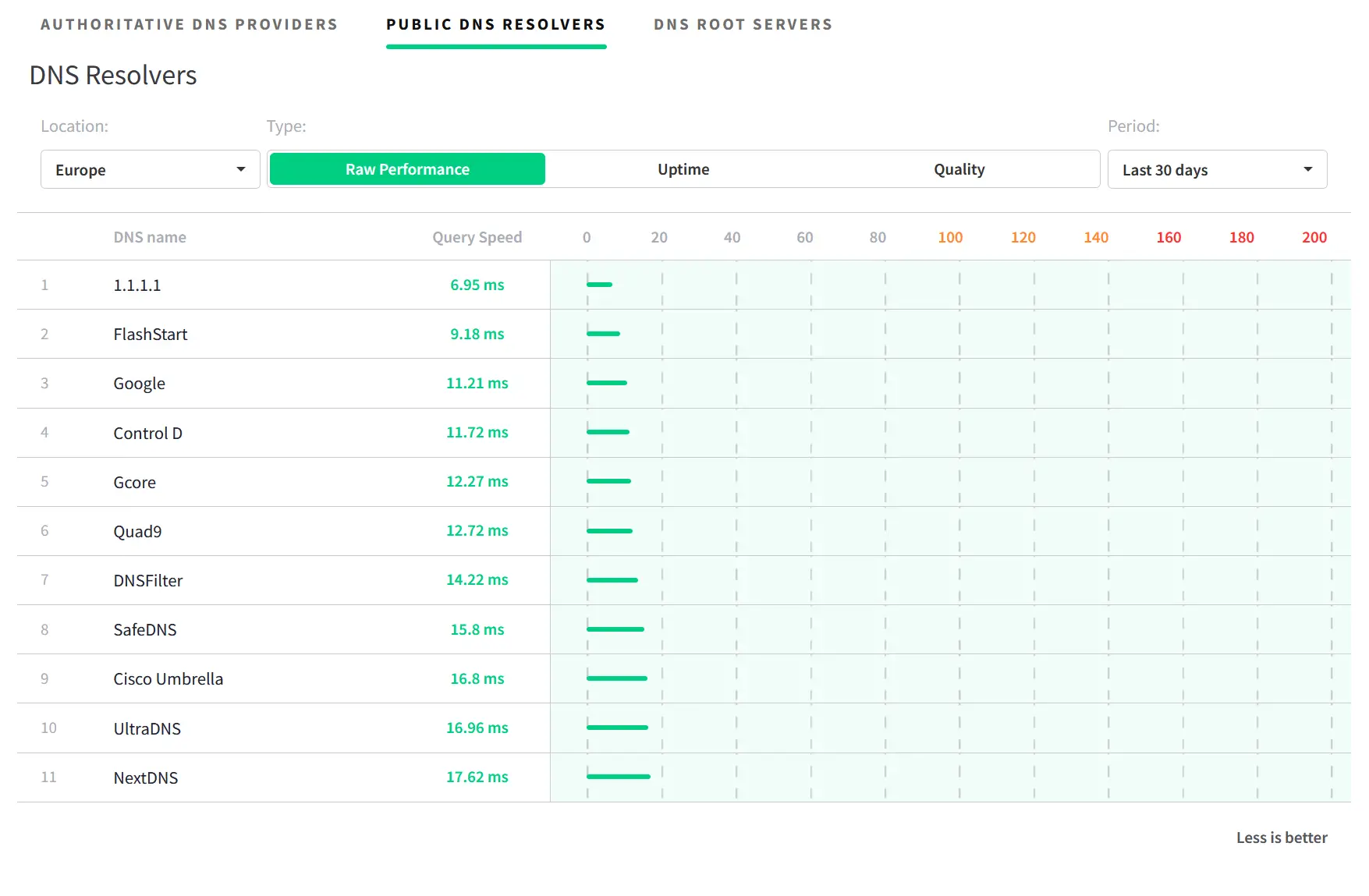Click the 11.21 ms speed value
The height and width of the screenshot is (896, 1369).
click(x=477, y=383)
